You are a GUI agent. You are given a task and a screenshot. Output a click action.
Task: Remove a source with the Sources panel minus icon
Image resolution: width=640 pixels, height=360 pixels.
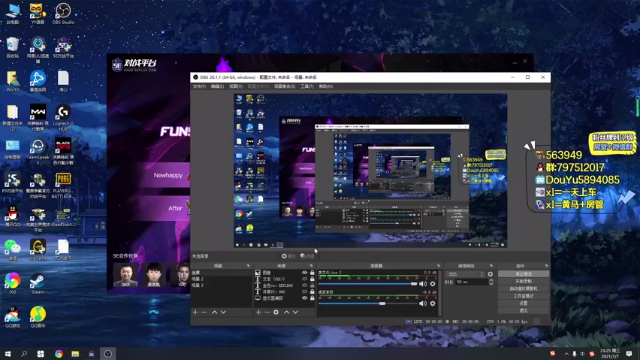click(267, 312)
